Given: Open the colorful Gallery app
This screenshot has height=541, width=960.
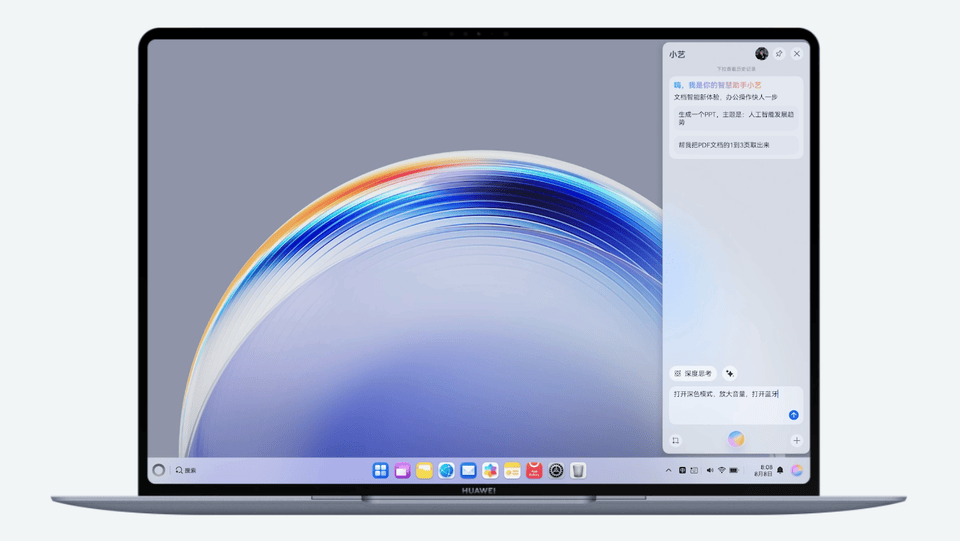Looking at the screenshot, I should click(x=490, y=470).
